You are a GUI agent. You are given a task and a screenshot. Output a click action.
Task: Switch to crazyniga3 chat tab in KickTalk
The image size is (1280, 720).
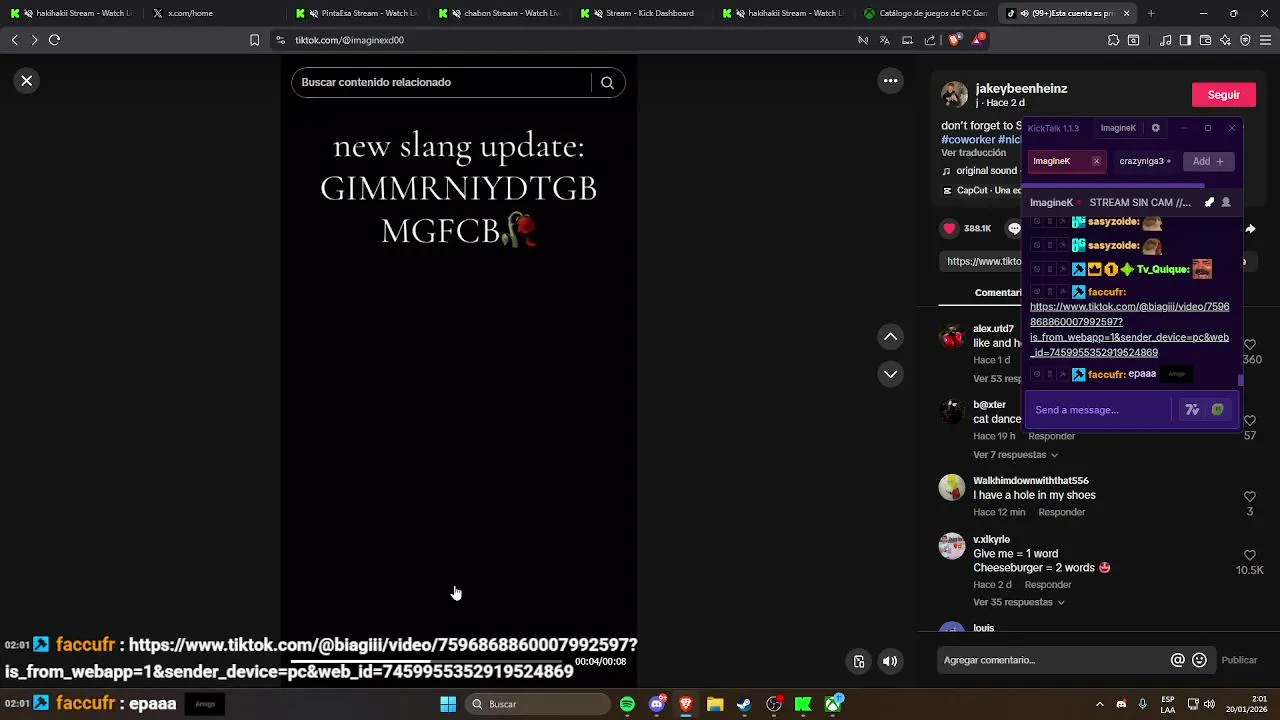tap(1145, 161)
